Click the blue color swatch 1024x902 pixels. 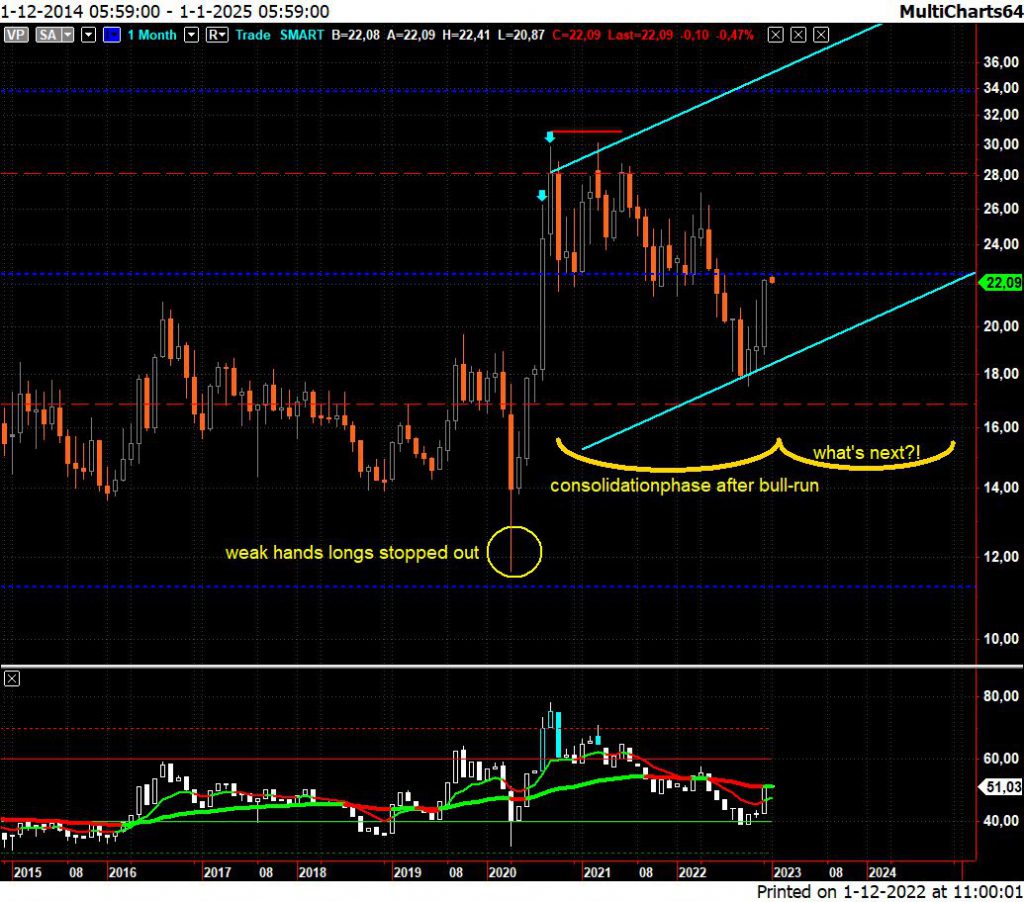coord(111,34)
